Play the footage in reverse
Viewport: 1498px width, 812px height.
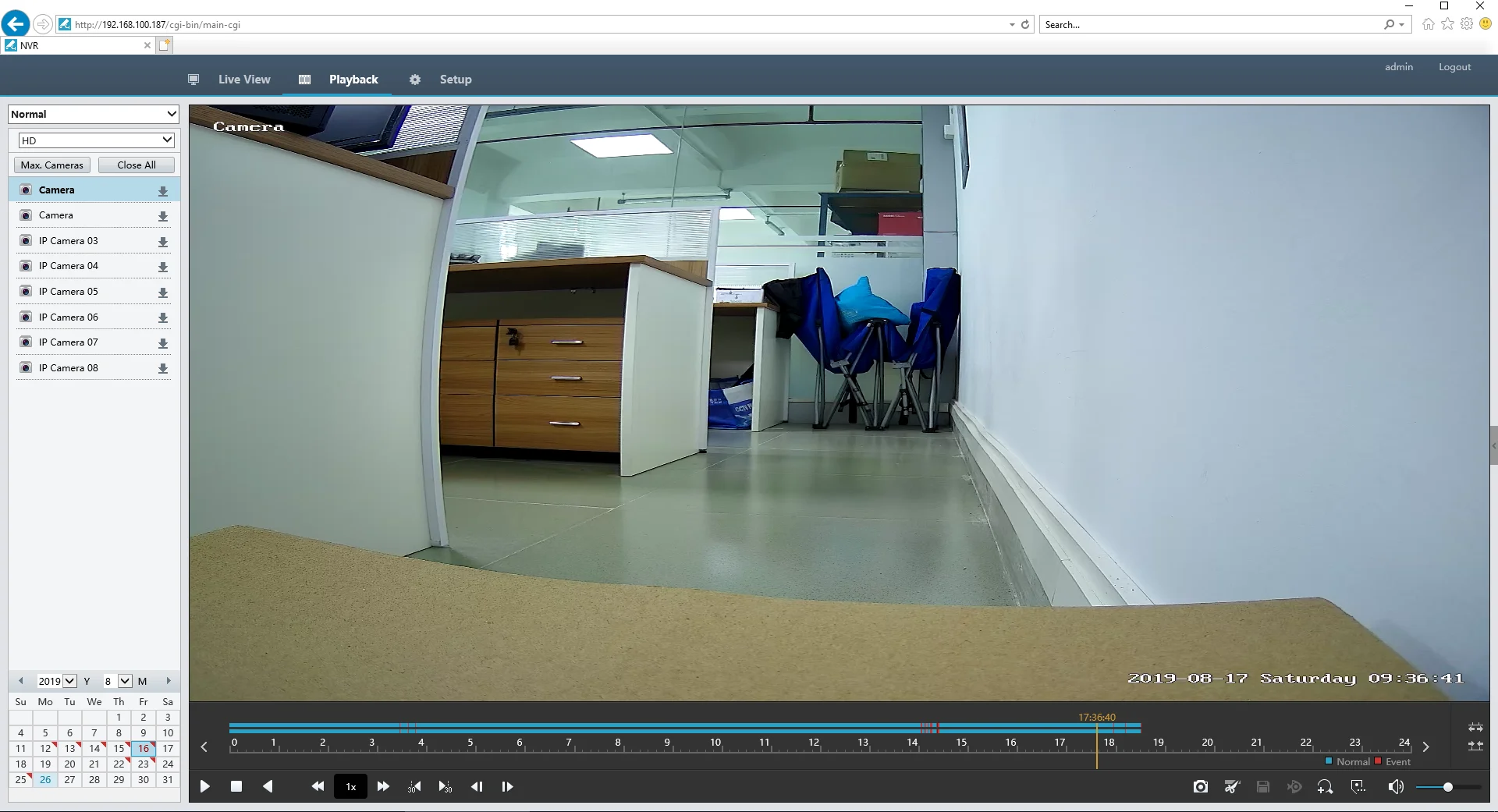268,786
